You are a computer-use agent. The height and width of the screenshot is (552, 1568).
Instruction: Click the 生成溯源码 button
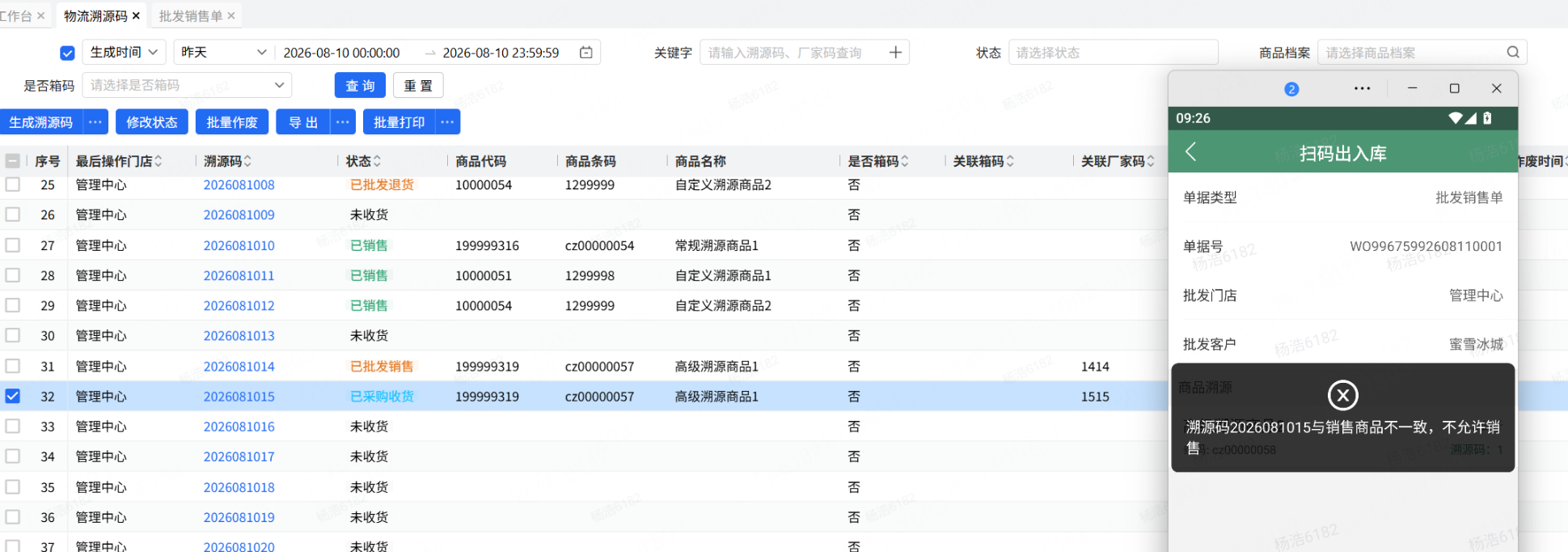coord(41,122)
